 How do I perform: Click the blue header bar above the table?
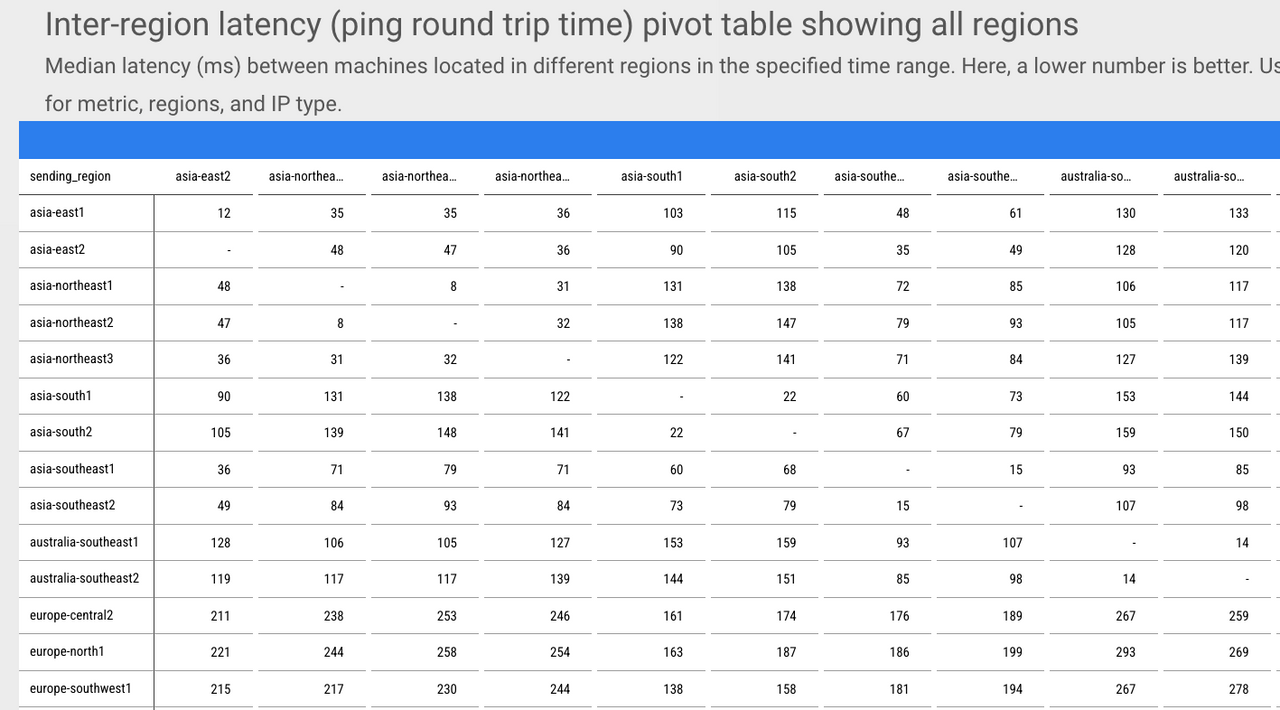click(649, 140)
